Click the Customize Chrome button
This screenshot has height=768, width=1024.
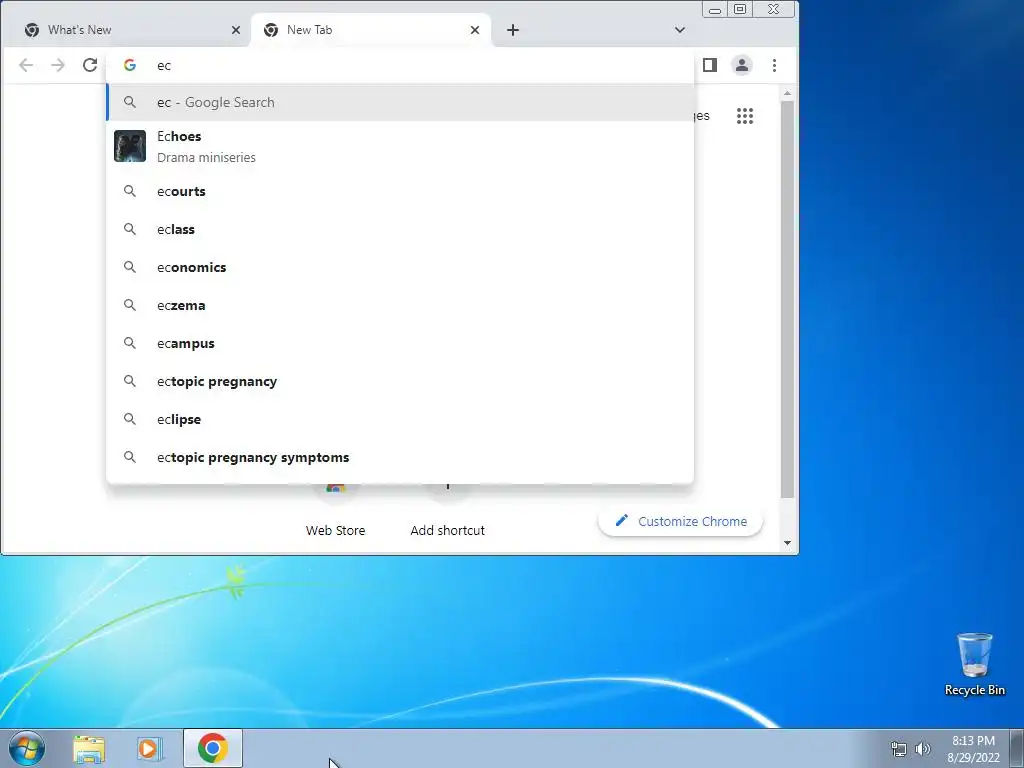tap(680, 522)
